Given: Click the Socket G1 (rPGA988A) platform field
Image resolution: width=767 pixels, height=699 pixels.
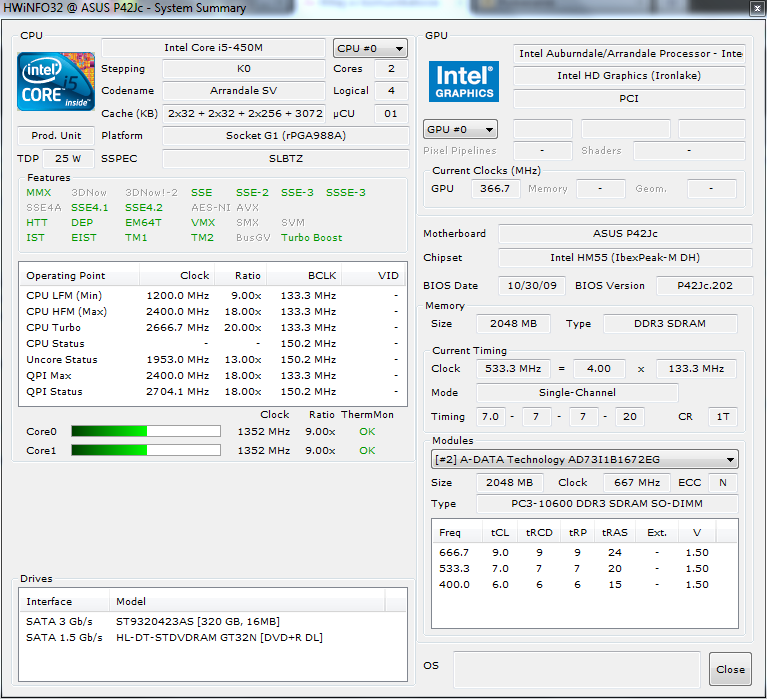Looking at the screenshot, I should click(x=286, y=135).
